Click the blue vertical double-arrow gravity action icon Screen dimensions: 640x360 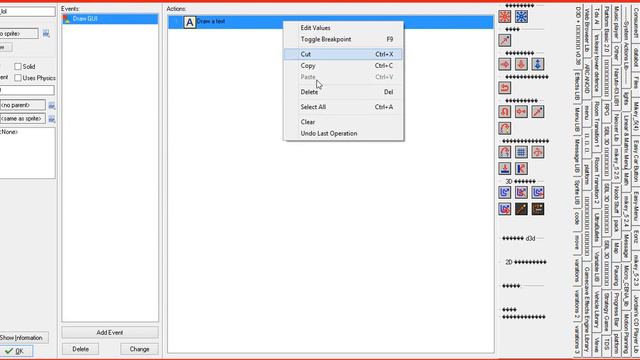pyautogui.click(x=538, y=64)
